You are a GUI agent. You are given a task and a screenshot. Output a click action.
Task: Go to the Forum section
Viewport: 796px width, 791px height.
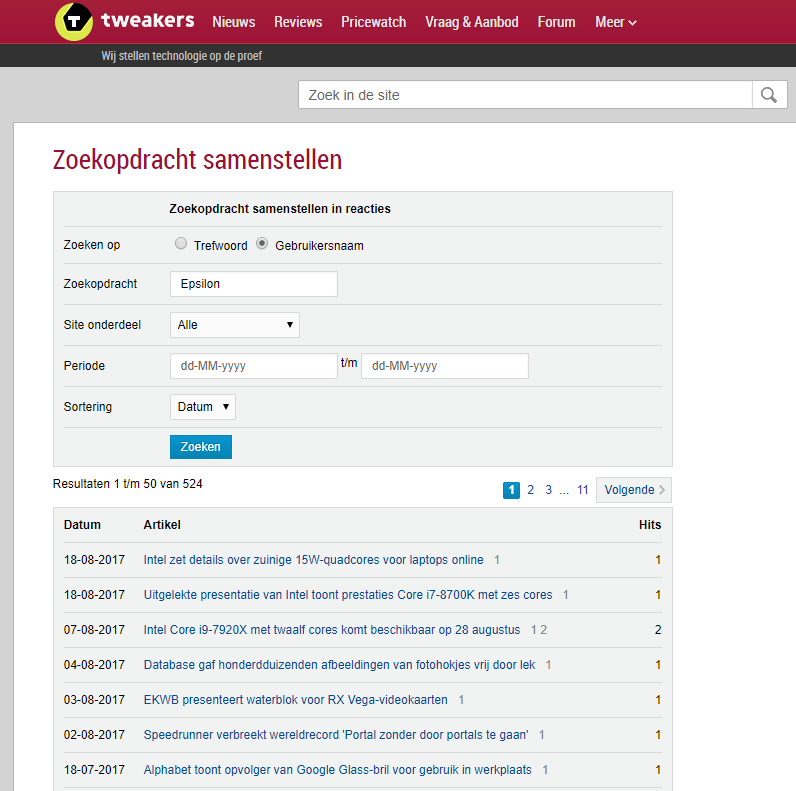(556, 22)
